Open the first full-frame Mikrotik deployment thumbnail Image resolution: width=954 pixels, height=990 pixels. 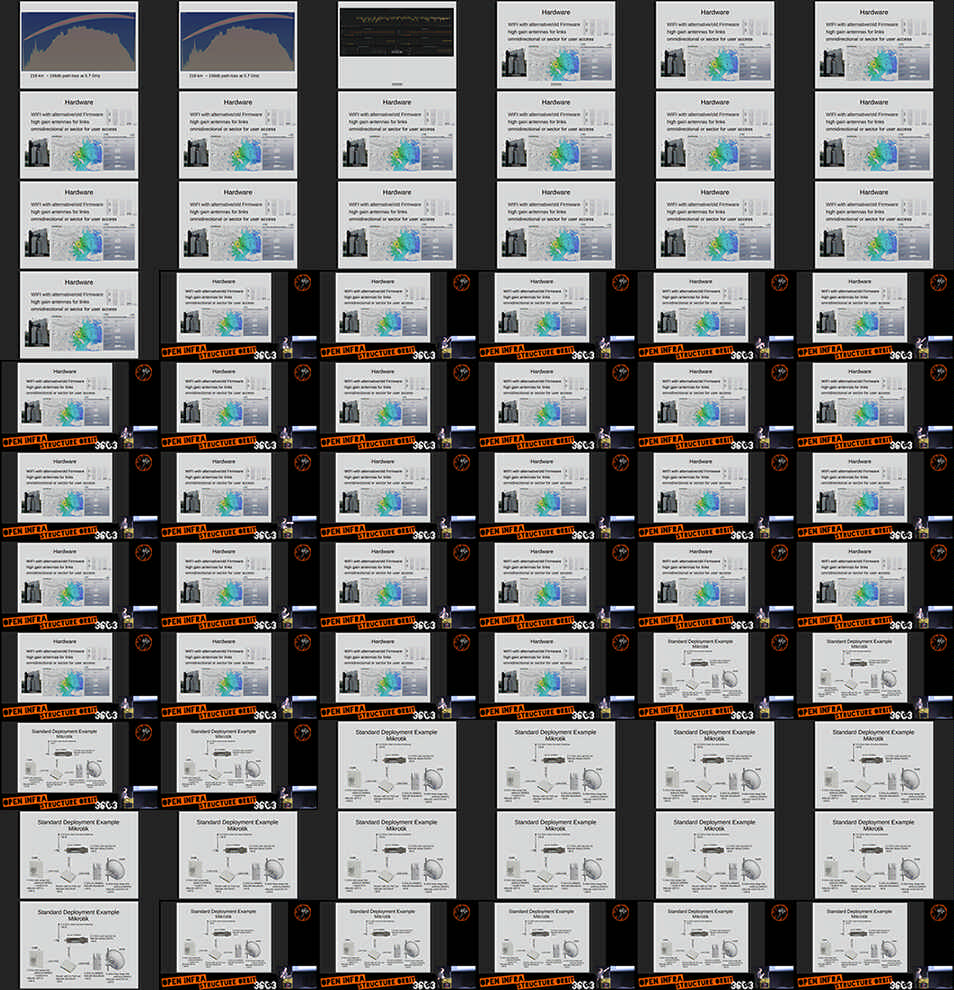pyautogui.click(x=397, y=764)
